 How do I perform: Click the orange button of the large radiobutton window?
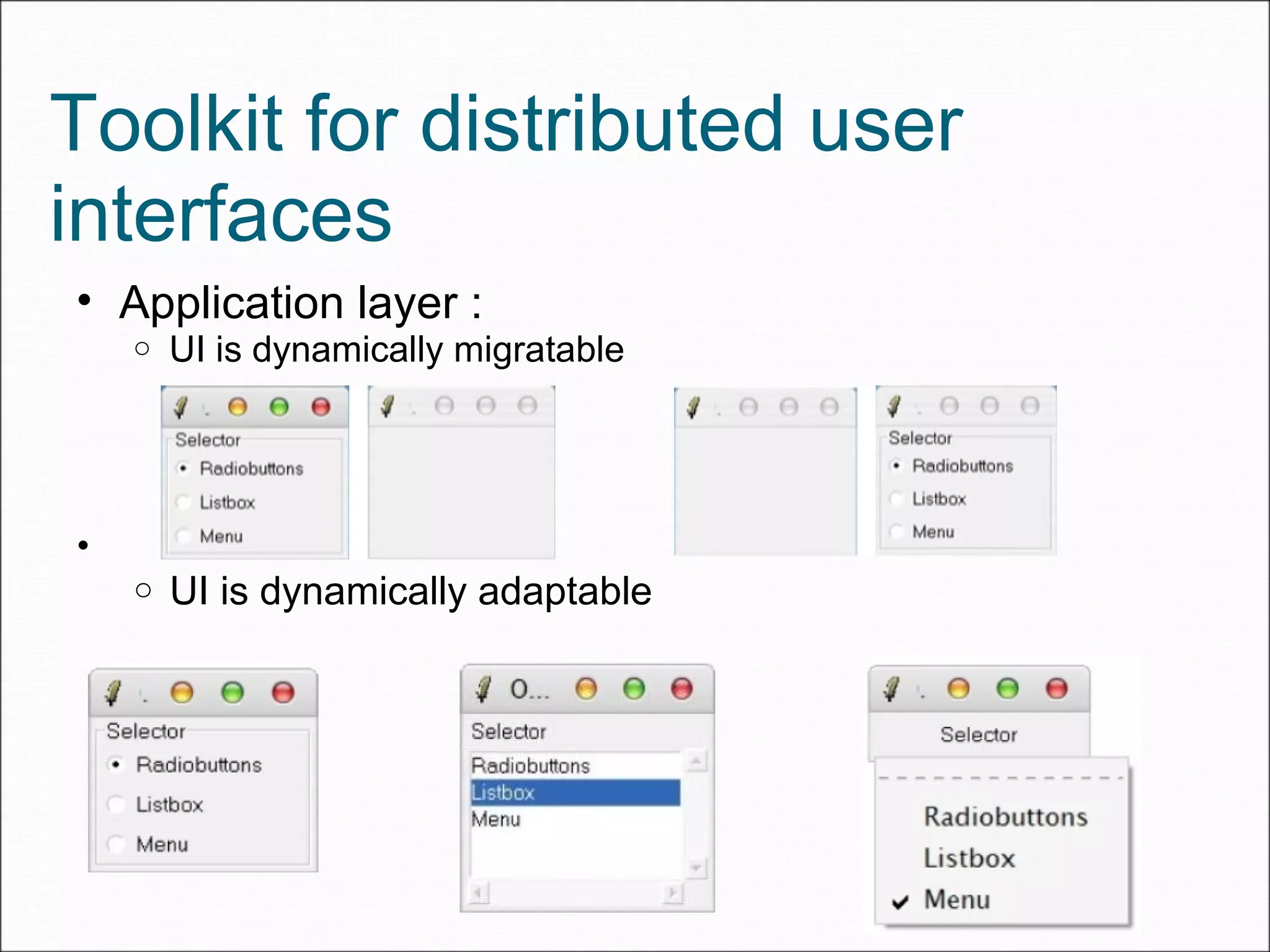(x=182, y=692)
